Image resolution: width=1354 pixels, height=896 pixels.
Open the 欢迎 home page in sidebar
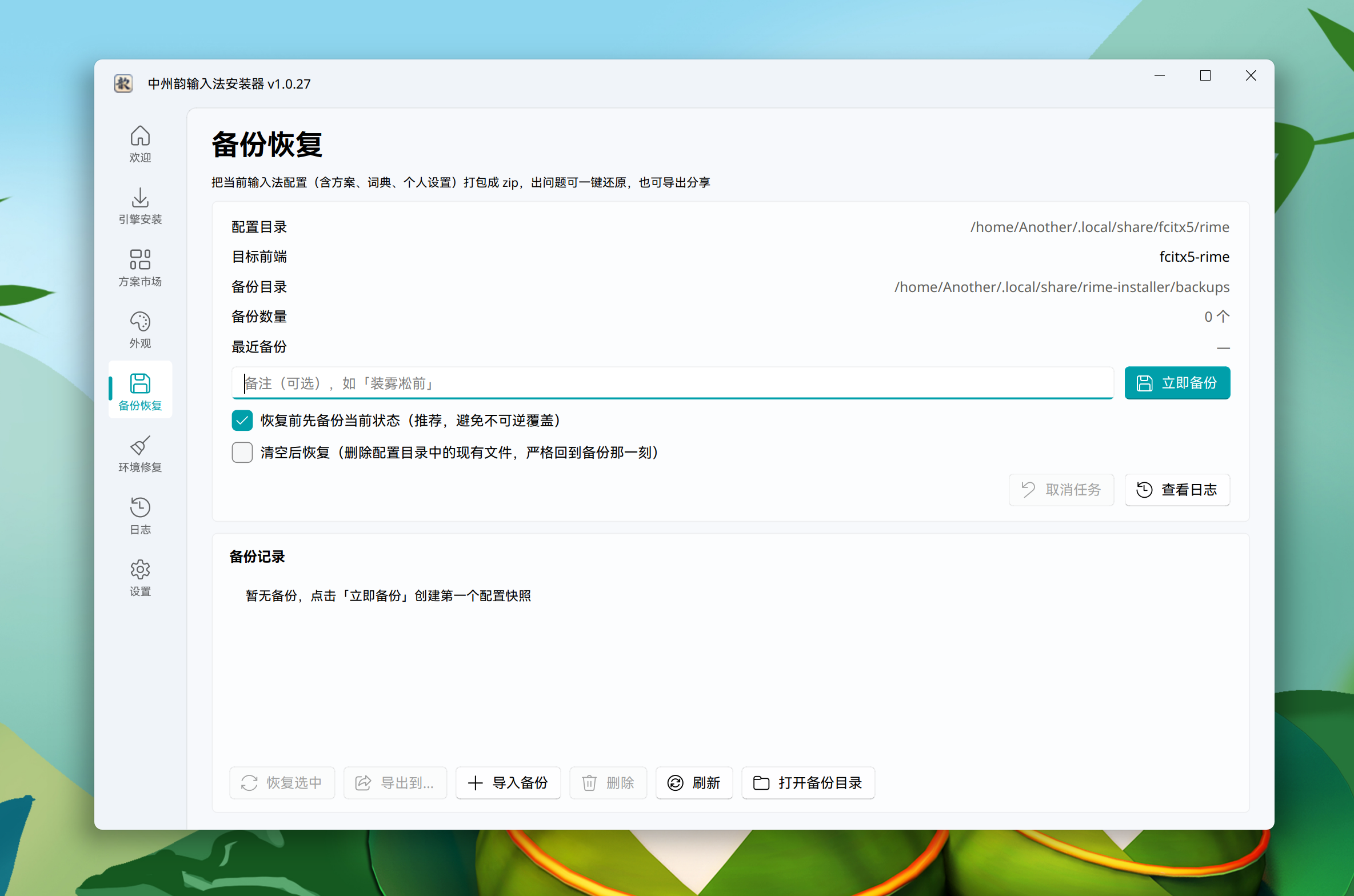click(x=140, y=144)
